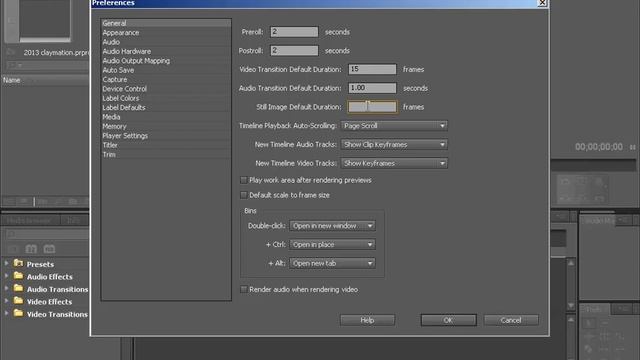
Task: Open New Timeline Video Tracks dropdown
Action: (x=394, y=163)
